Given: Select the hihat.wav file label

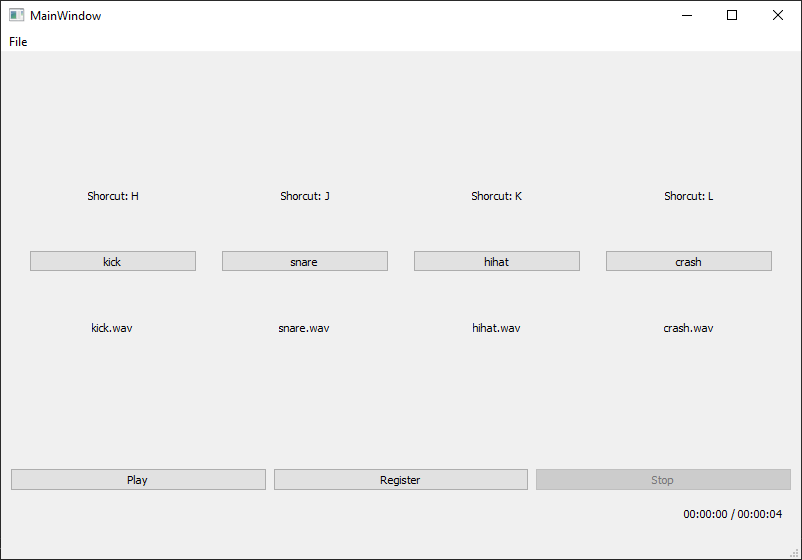Looking at the screenshot, I should [496, 328].
